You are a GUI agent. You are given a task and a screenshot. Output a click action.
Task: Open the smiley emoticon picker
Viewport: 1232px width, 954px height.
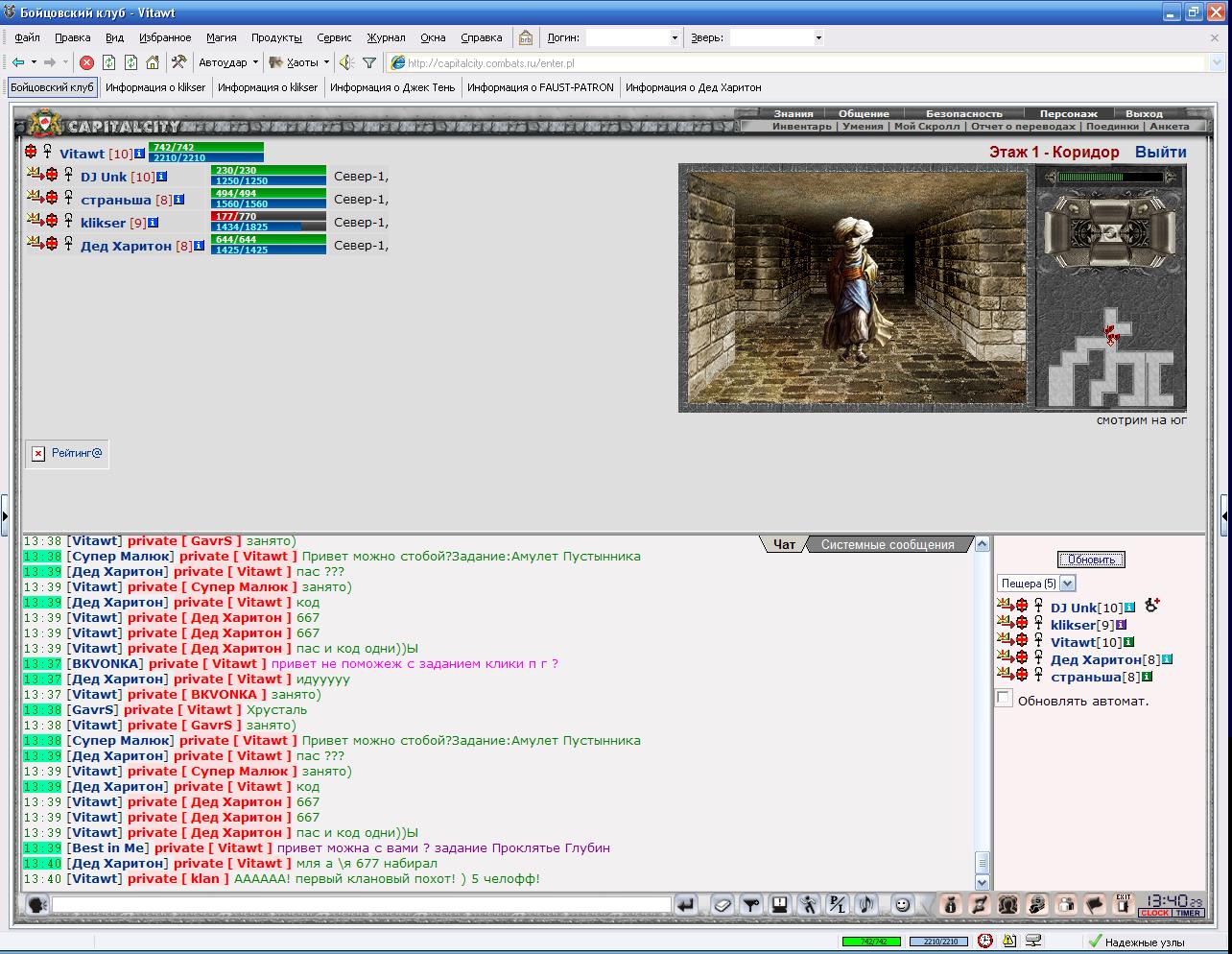[x=902, y=904]
